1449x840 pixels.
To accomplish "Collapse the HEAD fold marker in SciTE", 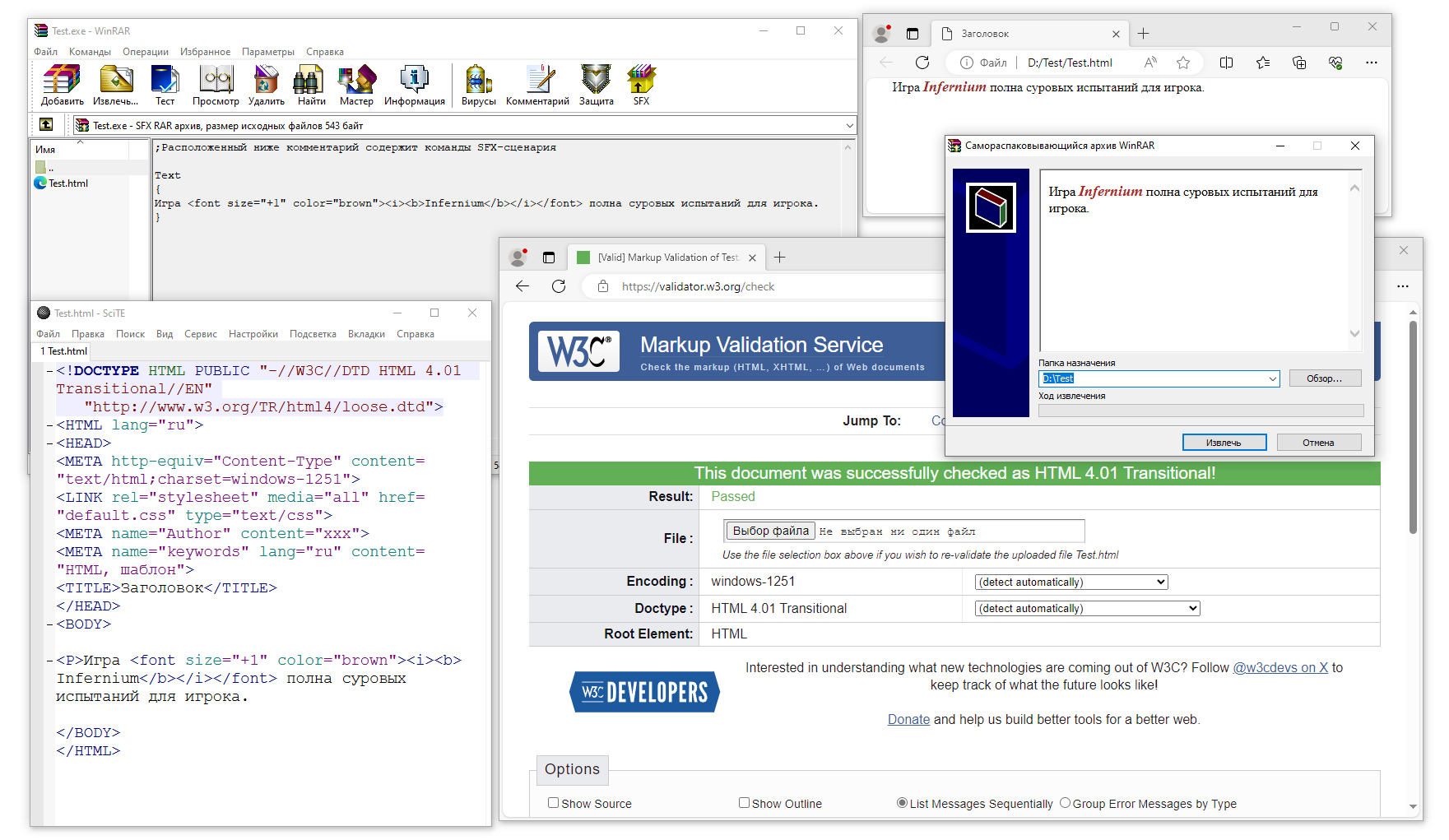I will (49, 443).
